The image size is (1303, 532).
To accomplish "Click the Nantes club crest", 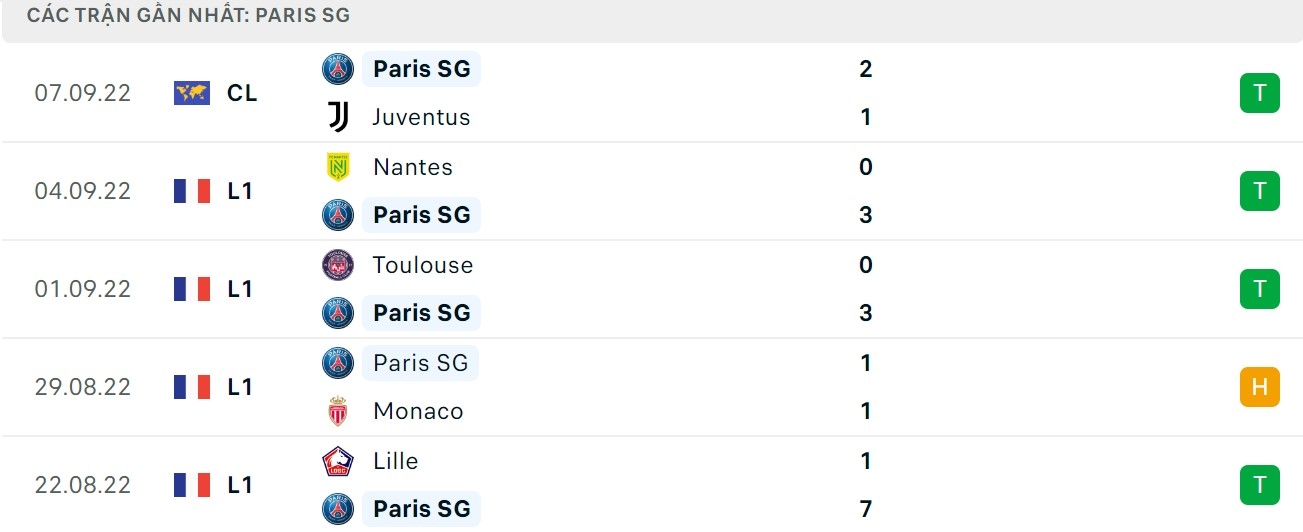I will [x=338, y=167].
